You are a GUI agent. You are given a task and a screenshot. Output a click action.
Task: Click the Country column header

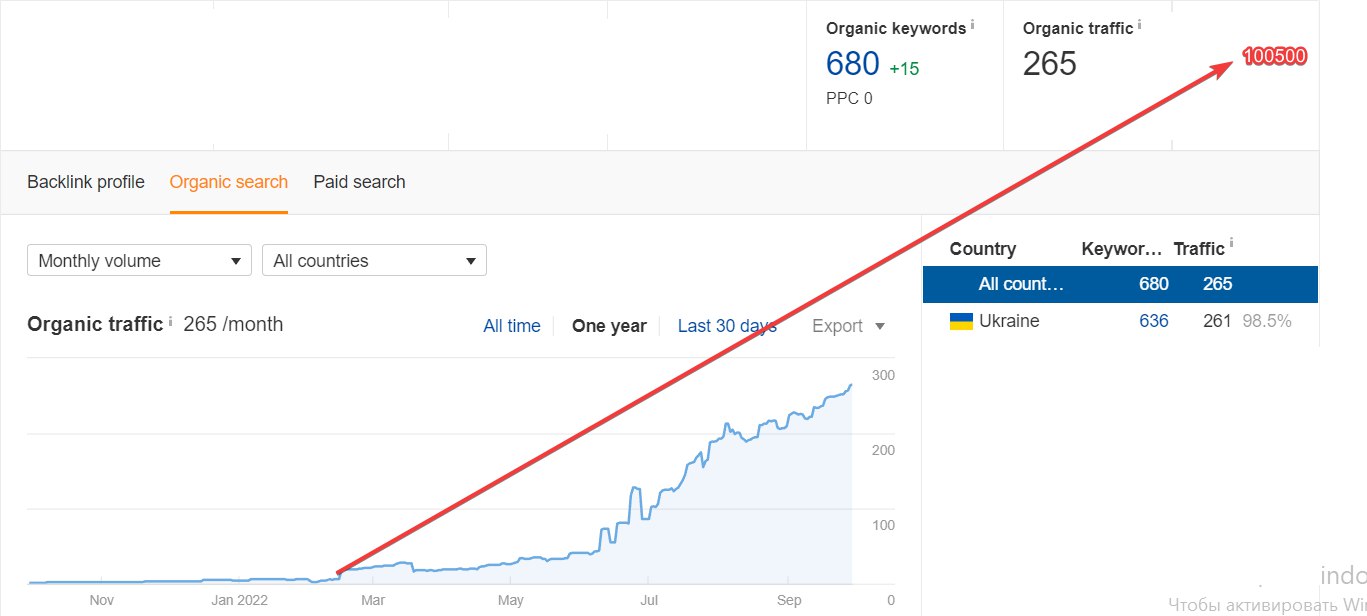[x=982, y=249]
